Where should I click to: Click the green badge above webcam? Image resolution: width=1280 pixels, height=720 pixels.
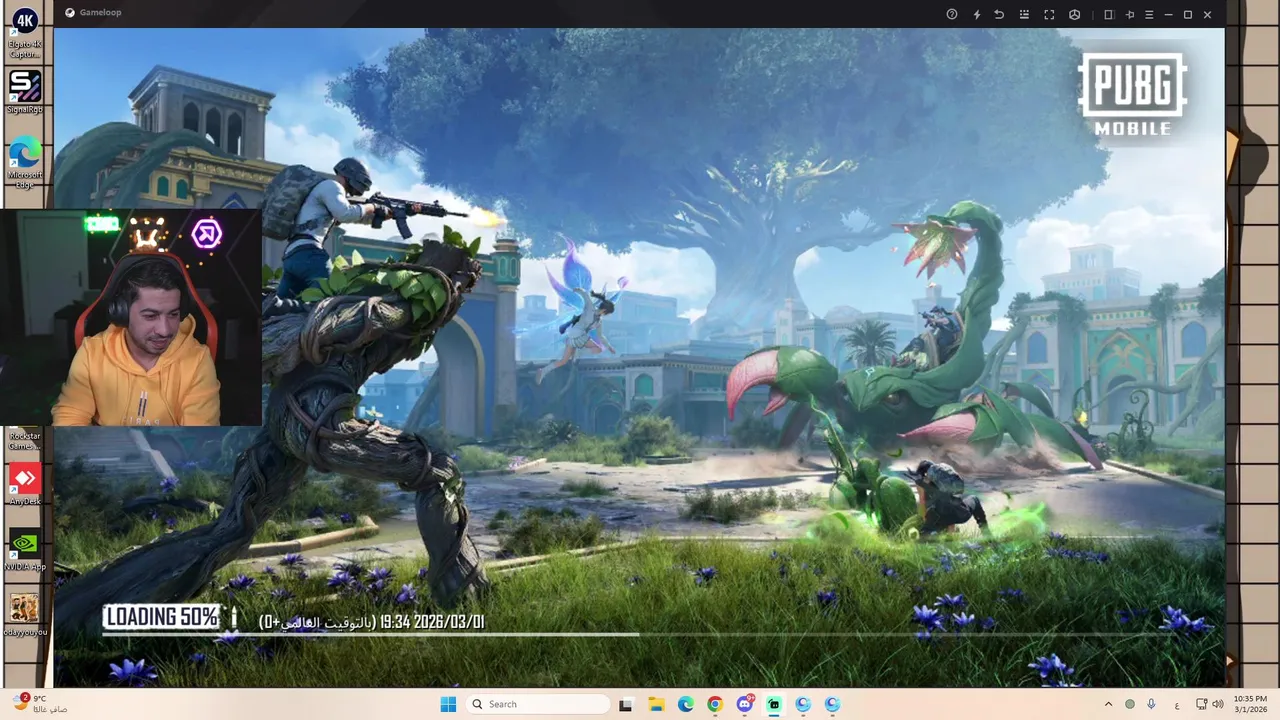click(102, 225)
